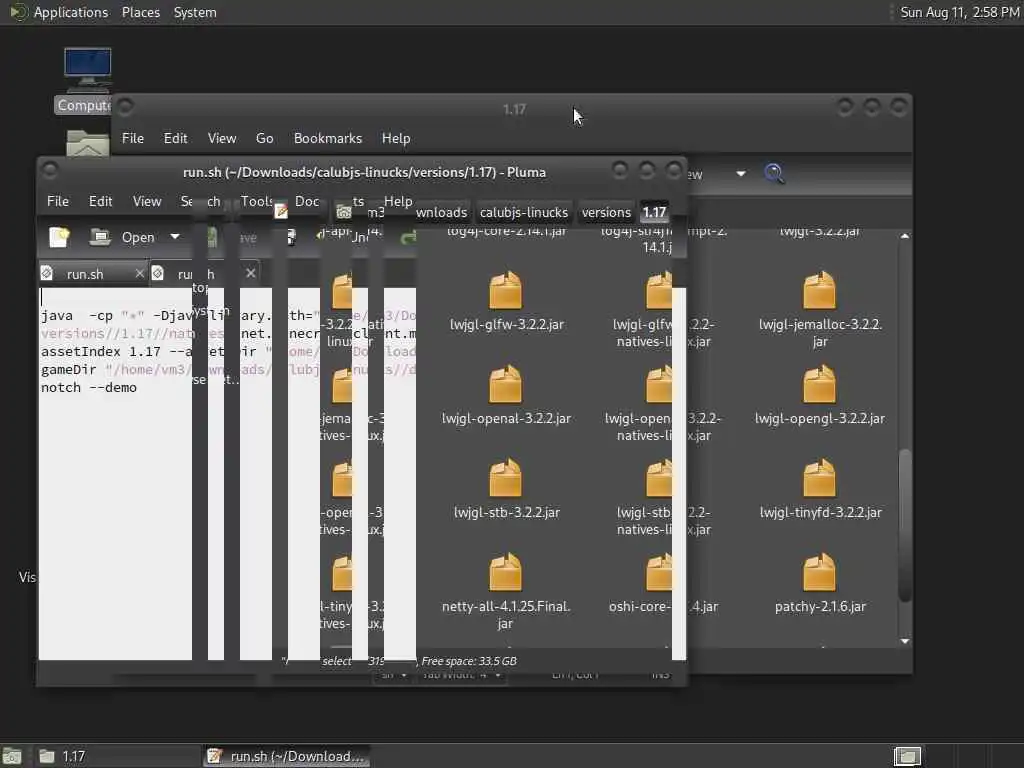Open the lwjgl-glfw-3.2.2.jar file icon

click(506, 292)
